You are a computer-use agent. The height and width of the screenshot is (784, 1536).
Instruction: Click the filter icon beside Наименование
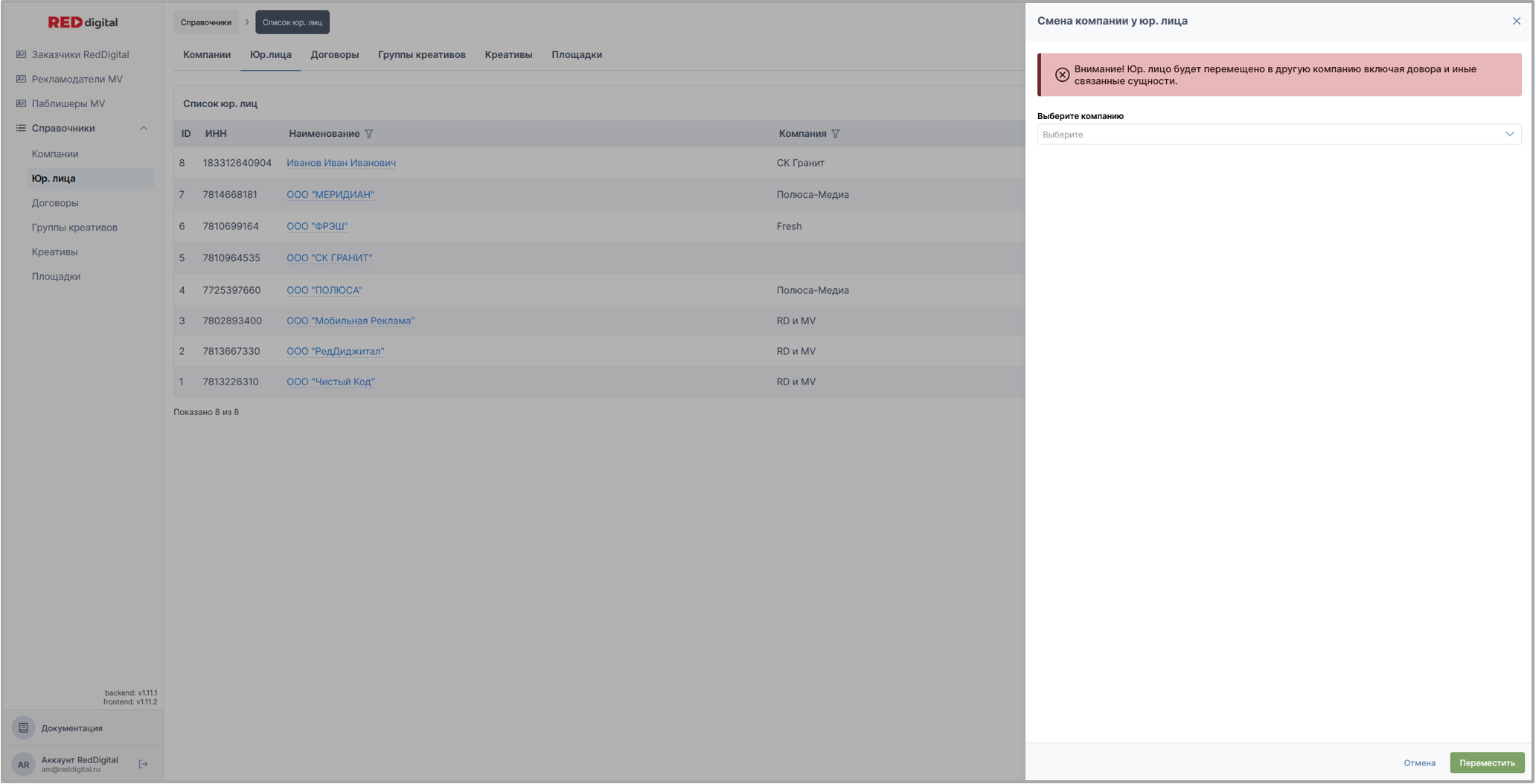click(369, 134)
